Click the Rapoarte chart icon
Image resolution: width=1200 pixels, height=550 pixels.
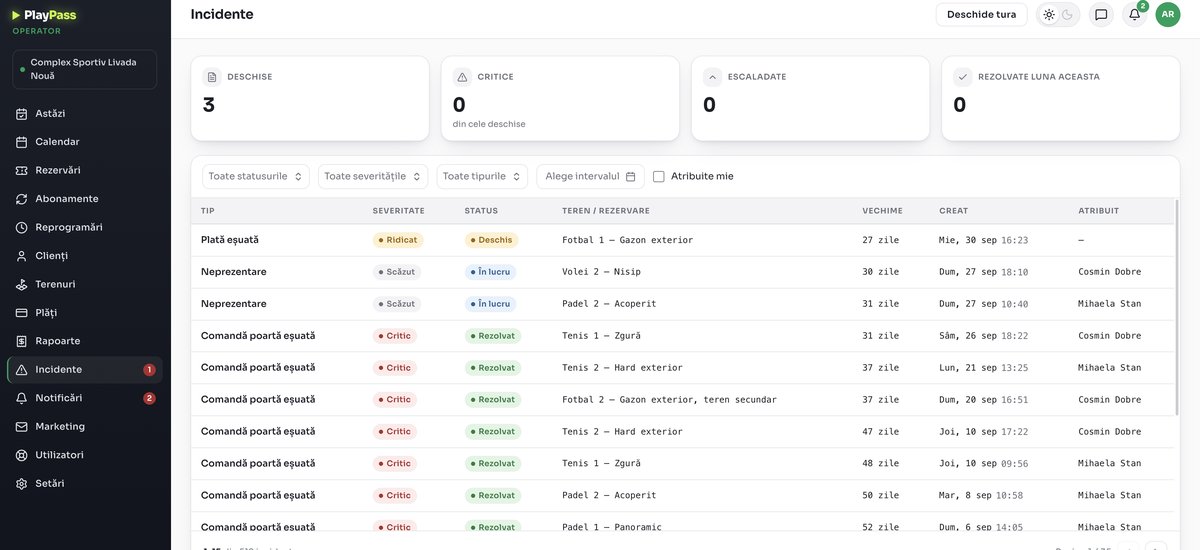22,341
